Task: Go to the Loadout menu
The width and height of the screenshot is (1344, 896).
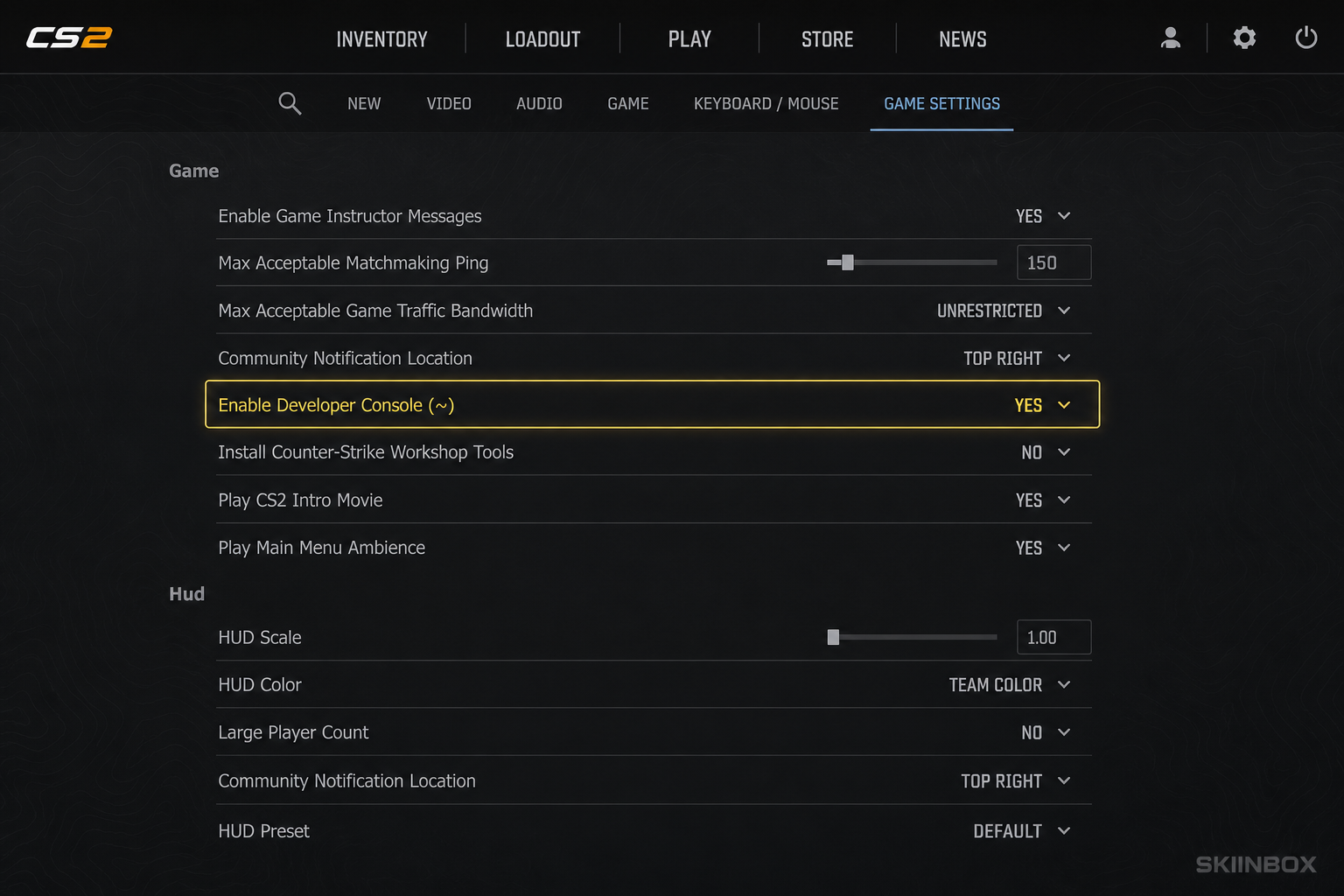Action: point(542,39)
